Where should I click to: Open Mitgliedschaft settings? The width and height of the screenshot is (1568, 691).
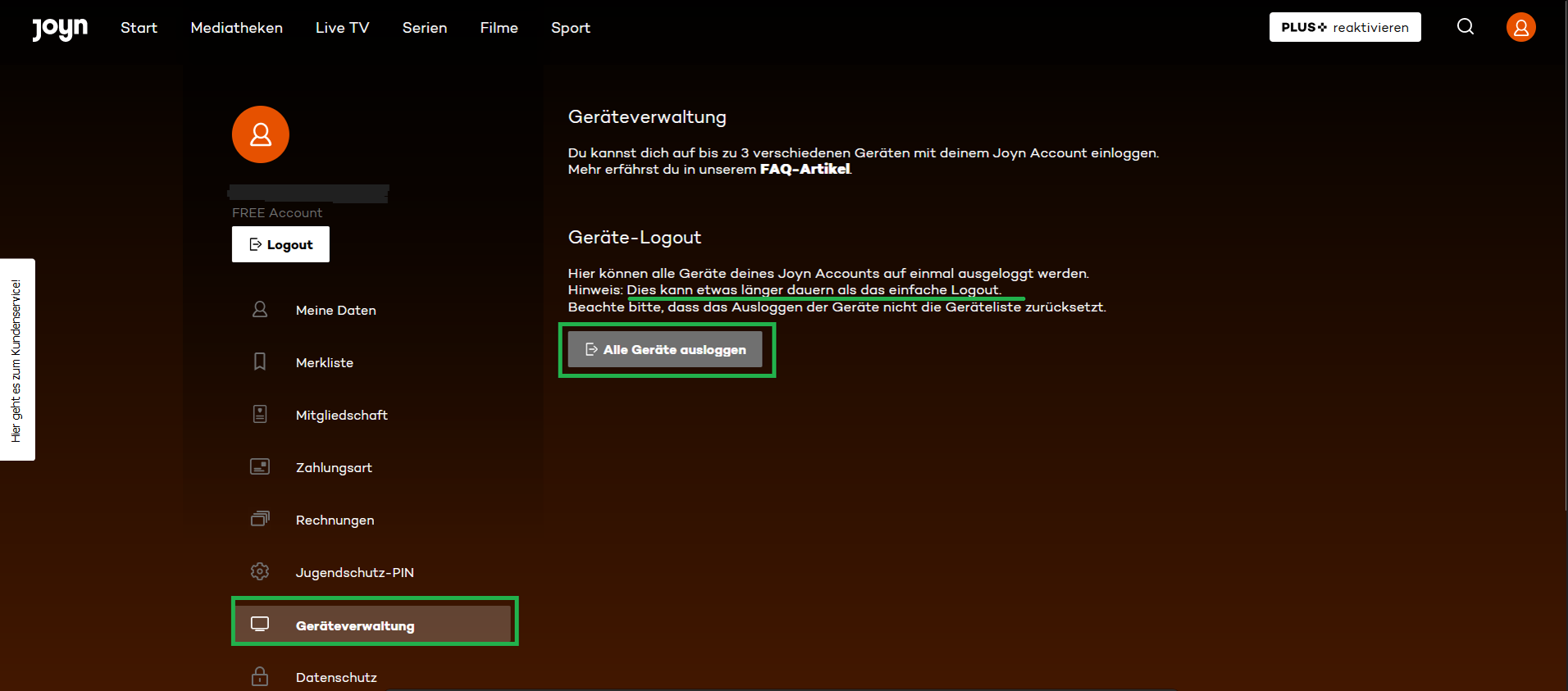(x=342, y=415)
